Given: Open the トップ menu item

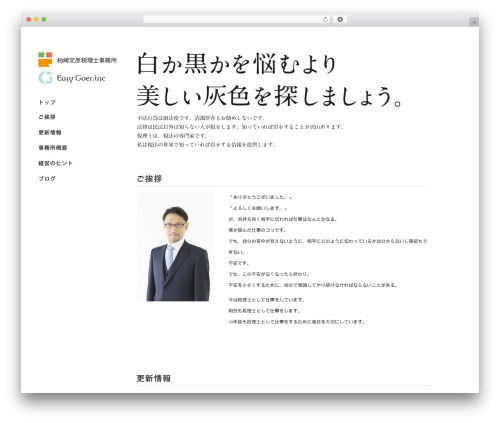Looking at the screenshot, I should click(47, 102).
